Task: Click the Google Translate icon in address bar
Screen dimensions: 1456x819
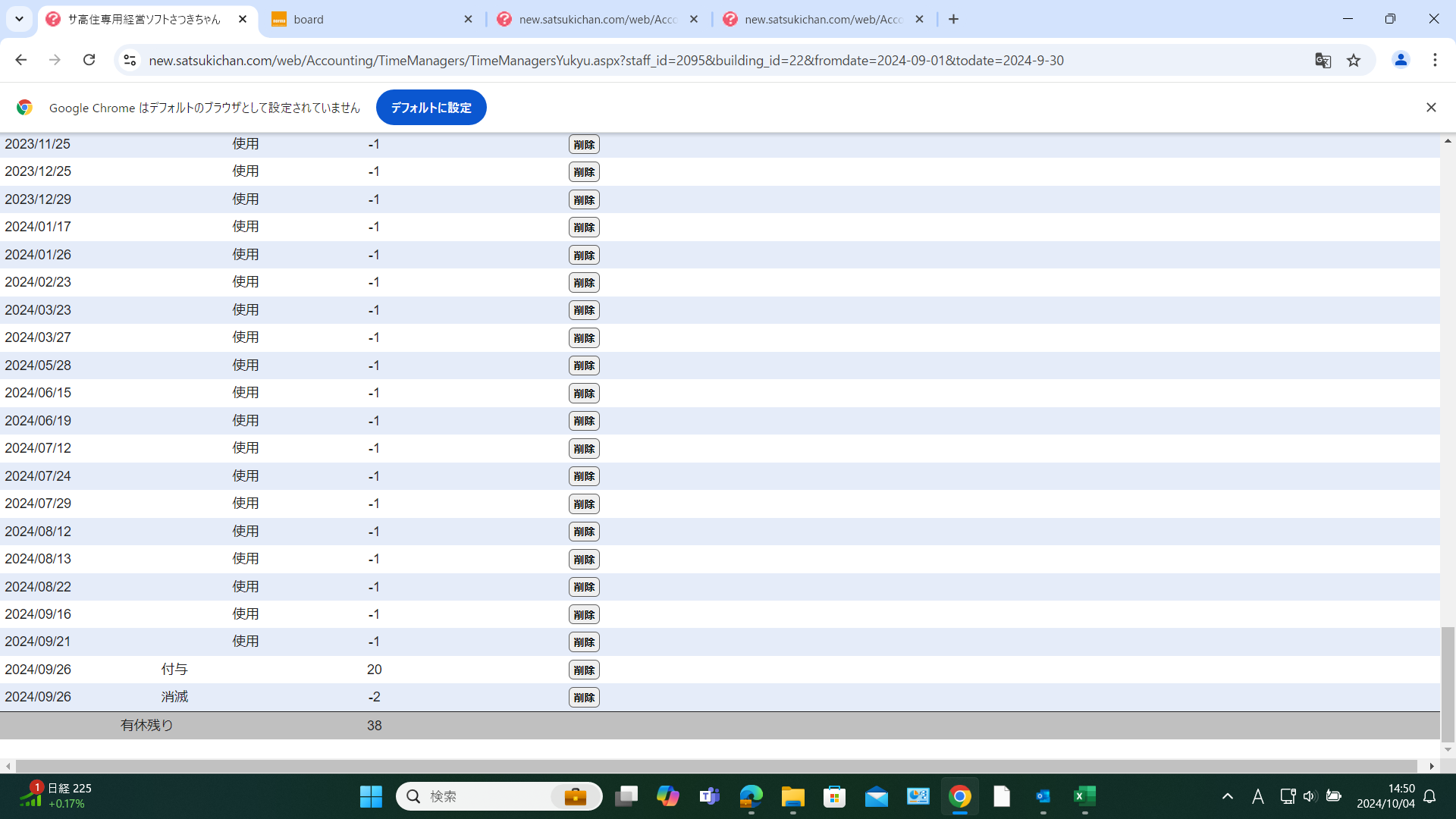Action: pyautogui.click(x=1323, y=61)
